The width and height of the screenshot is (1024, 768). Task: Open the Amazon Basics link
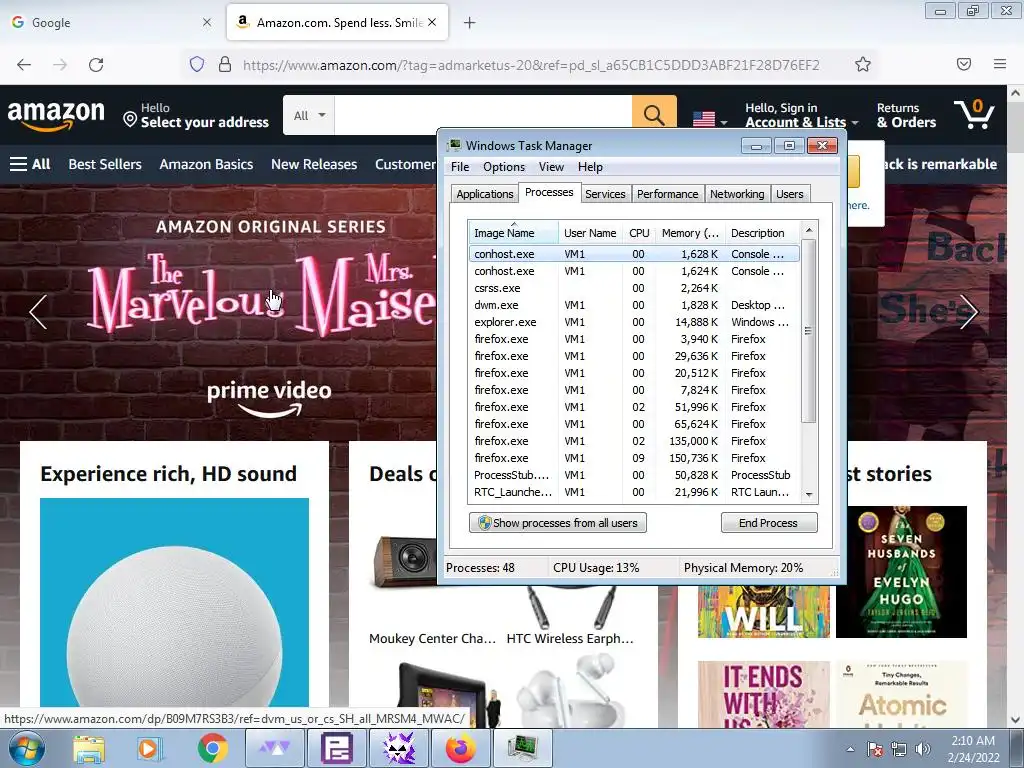pyautogui.click(x=206, y=164)
